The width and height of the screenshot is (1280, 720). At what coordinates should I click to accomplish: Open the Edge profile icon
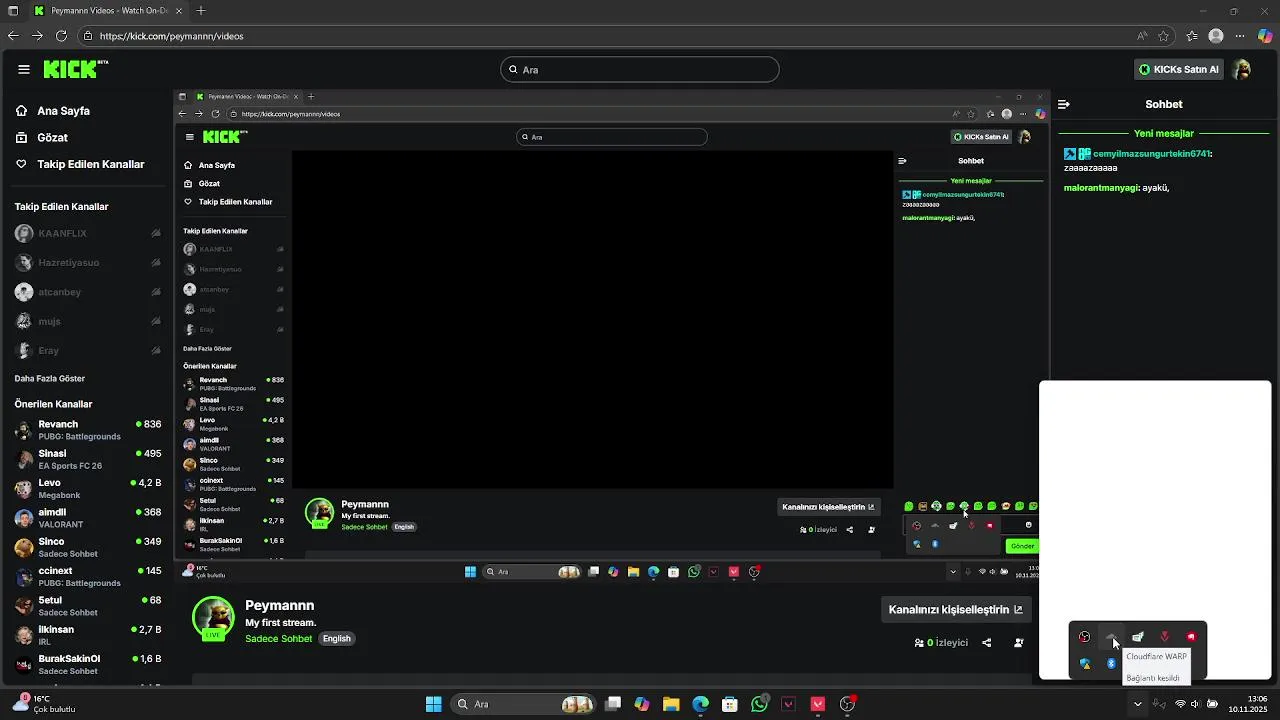click(1216, 36)
